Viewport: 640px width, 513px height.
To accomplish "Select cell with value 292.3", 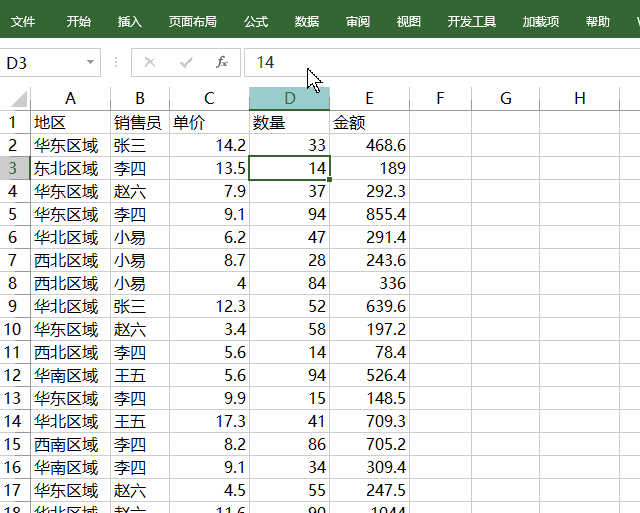I will click(369, 191).
